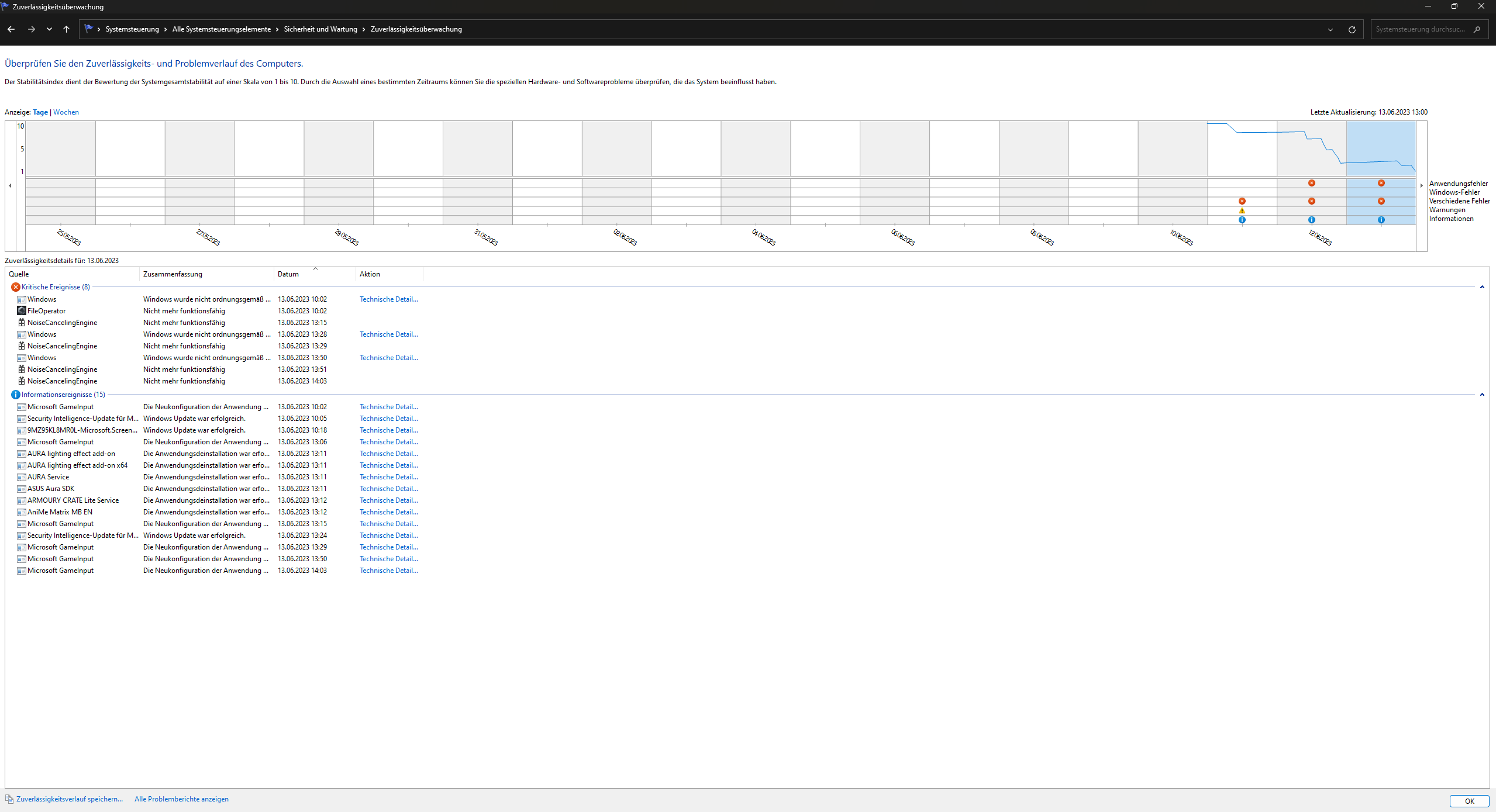Click the up-one-level arrow
The image size is (1496, 812).
[x=67, y=29]
